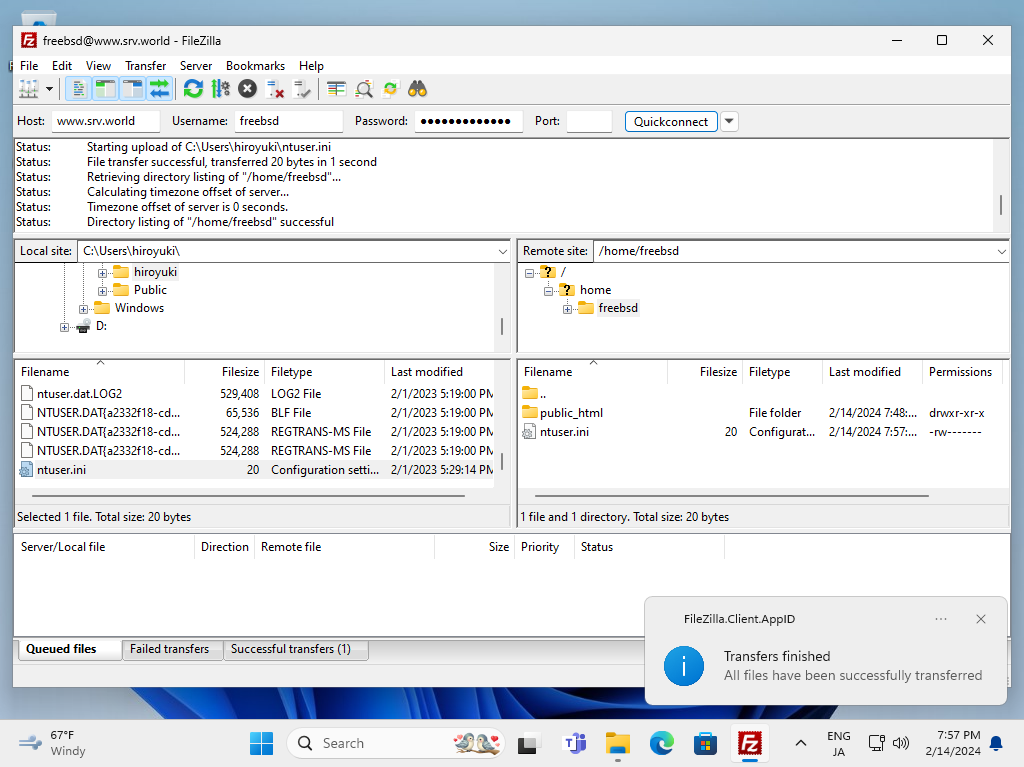Open notification options (three dots)

[x=941, y=619]
